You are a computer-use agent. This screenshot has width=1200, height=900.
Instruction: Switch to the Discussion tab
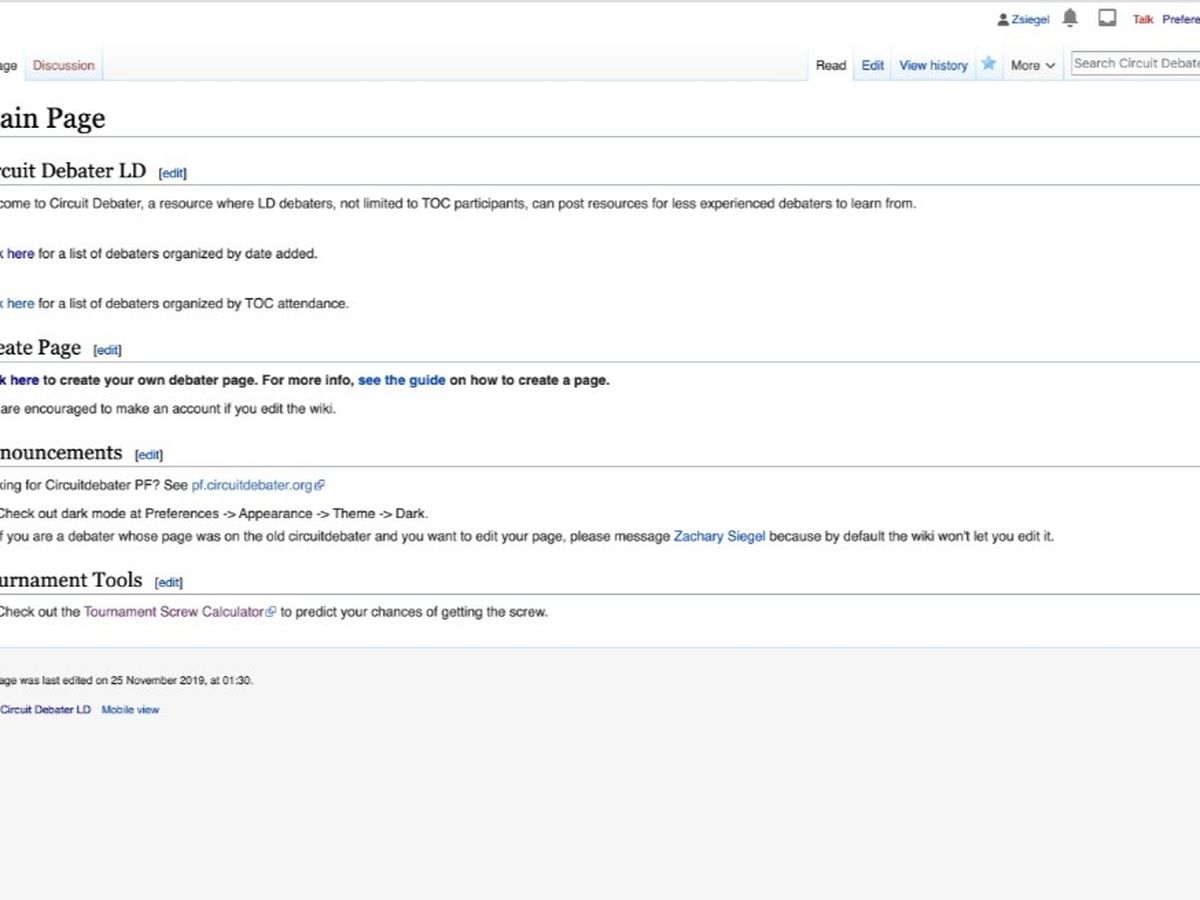(63, 66)
